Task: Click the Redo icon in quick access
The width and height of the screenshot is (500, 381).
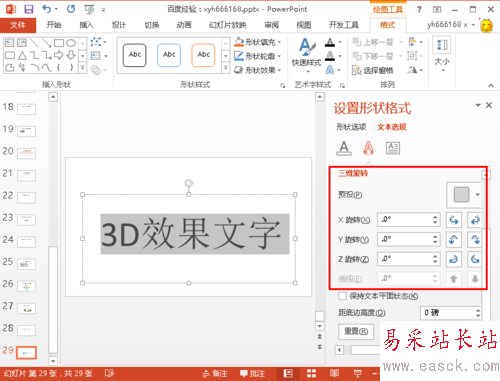Action: (71, 9)
